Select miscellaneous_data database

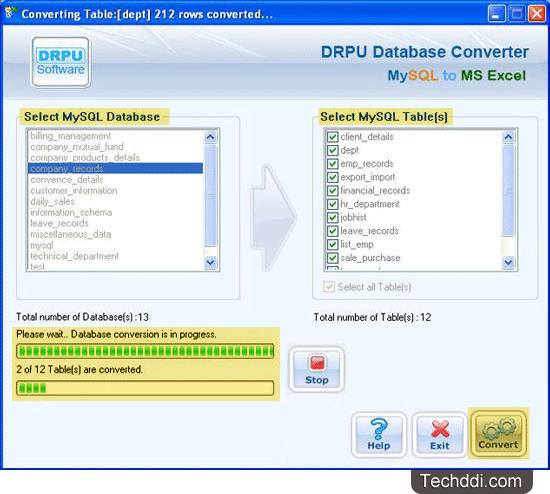115,234
